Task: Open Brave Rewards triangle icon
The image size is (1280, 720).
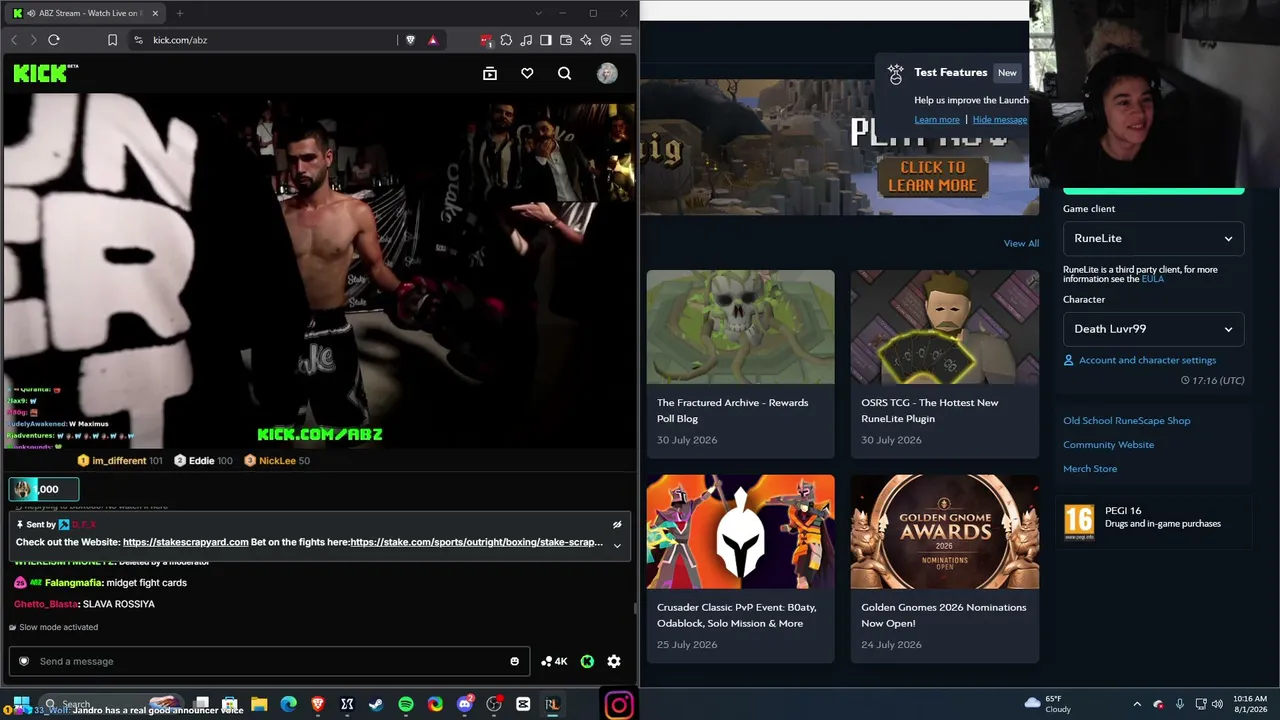Action: pos(433,40)
